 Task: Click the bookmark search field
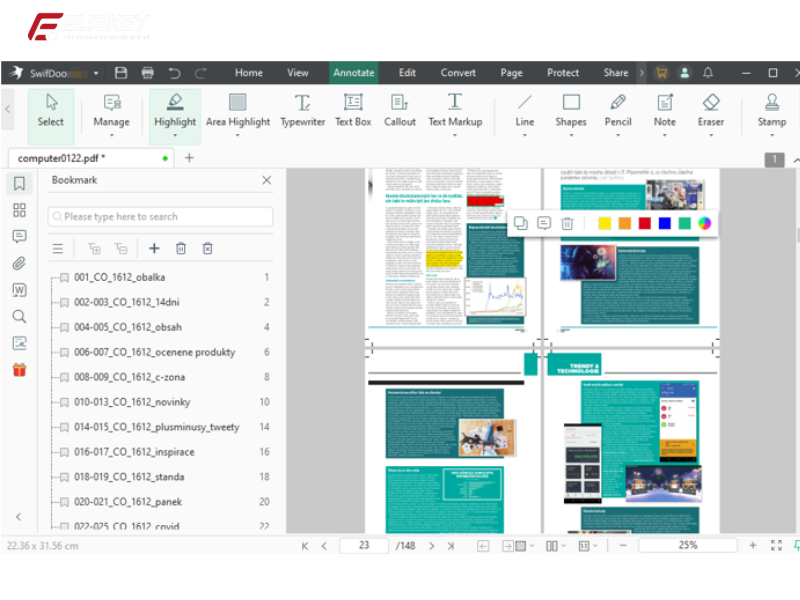(x=160, y=216)
